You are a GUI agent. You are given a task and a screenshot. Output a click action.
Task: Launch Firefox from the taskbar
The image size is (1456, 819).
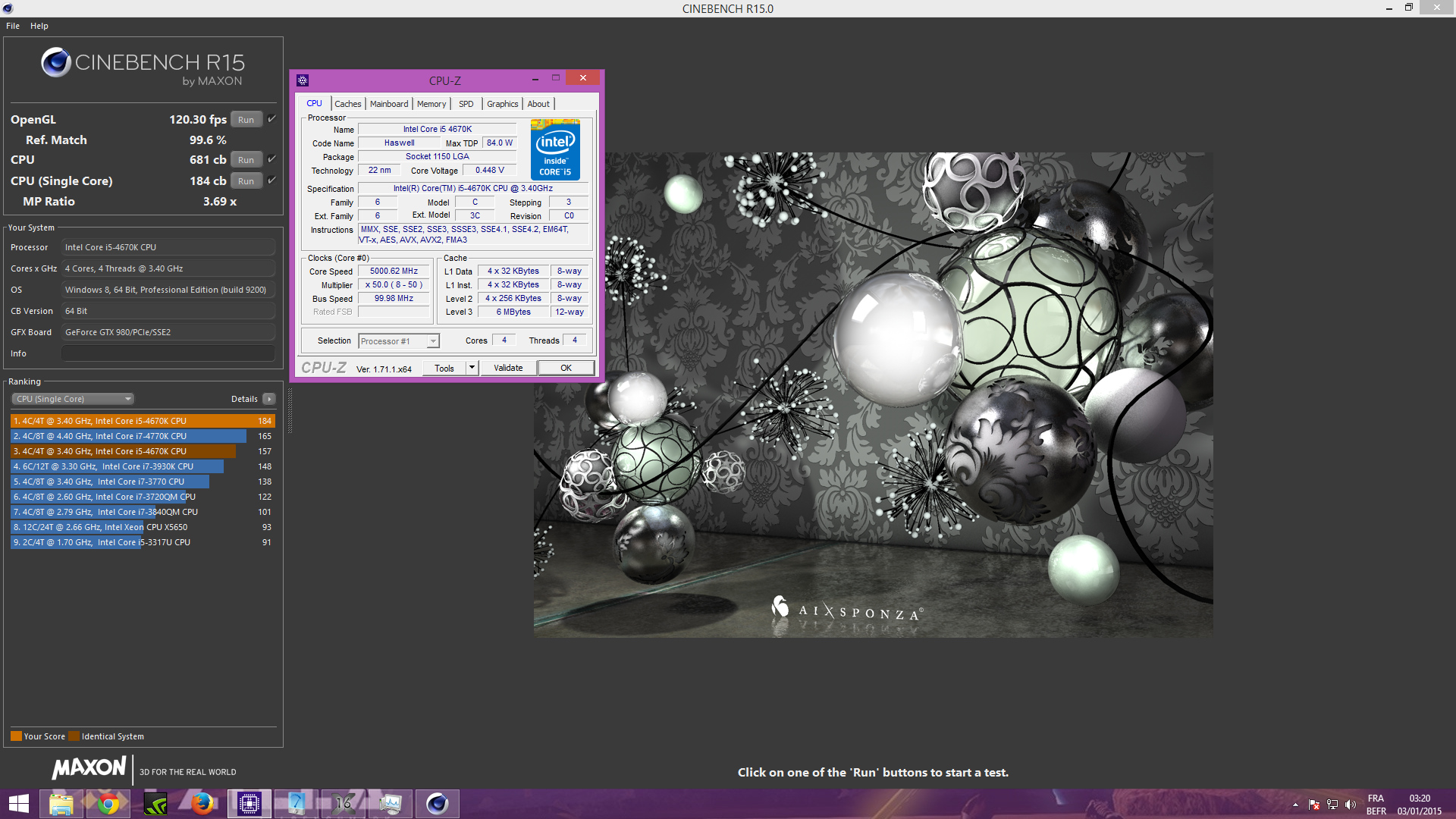(202, 804)
